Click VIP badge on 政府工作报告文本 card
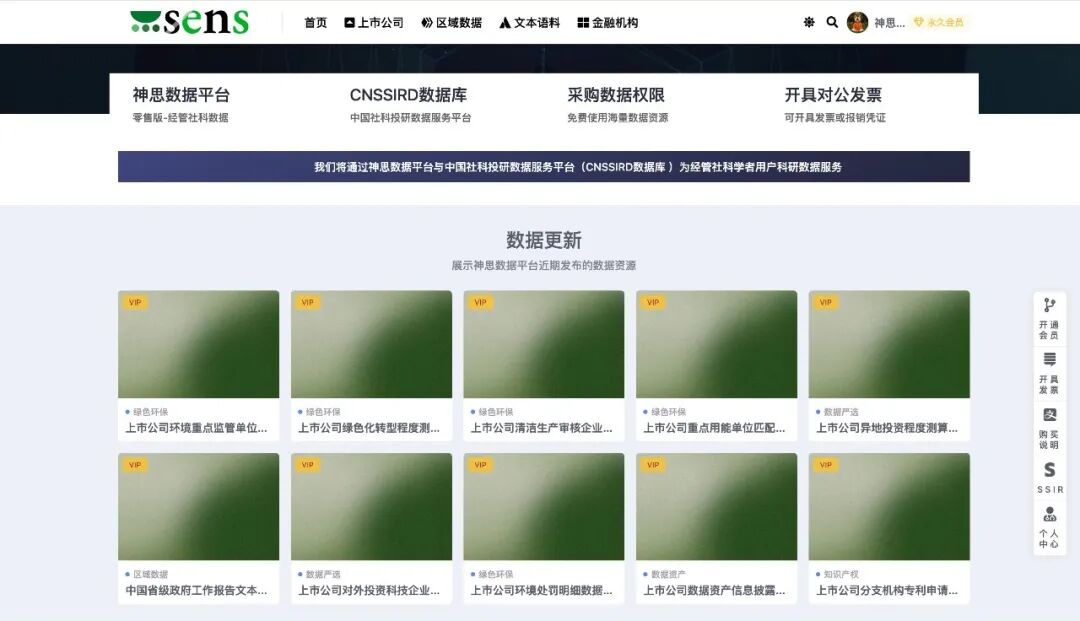 point(135,465)
